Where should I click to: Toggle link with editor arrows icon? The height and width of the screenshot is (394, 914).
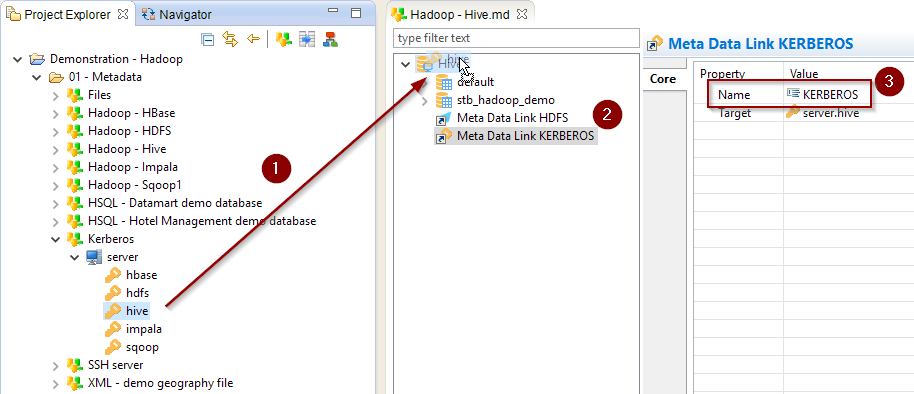click(230, 40)
